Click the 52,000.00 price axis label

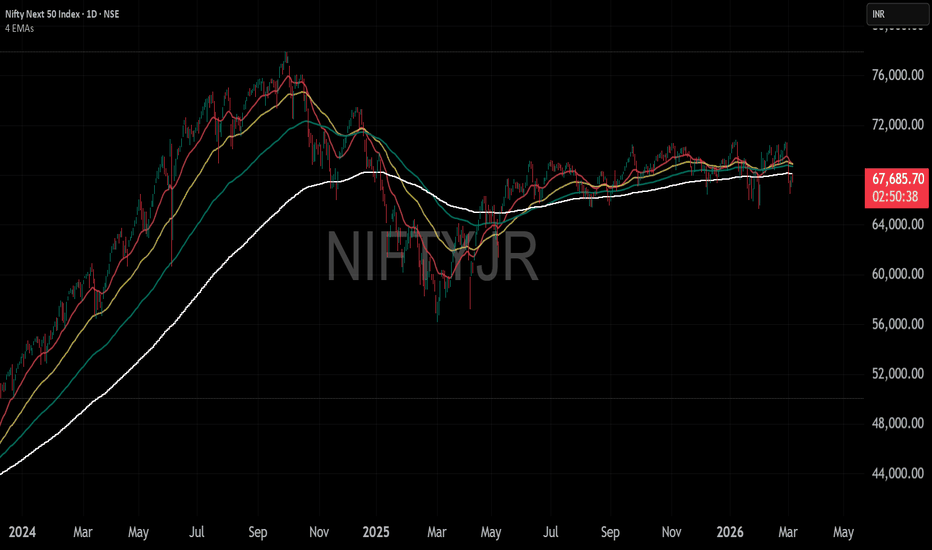(898, 373)
